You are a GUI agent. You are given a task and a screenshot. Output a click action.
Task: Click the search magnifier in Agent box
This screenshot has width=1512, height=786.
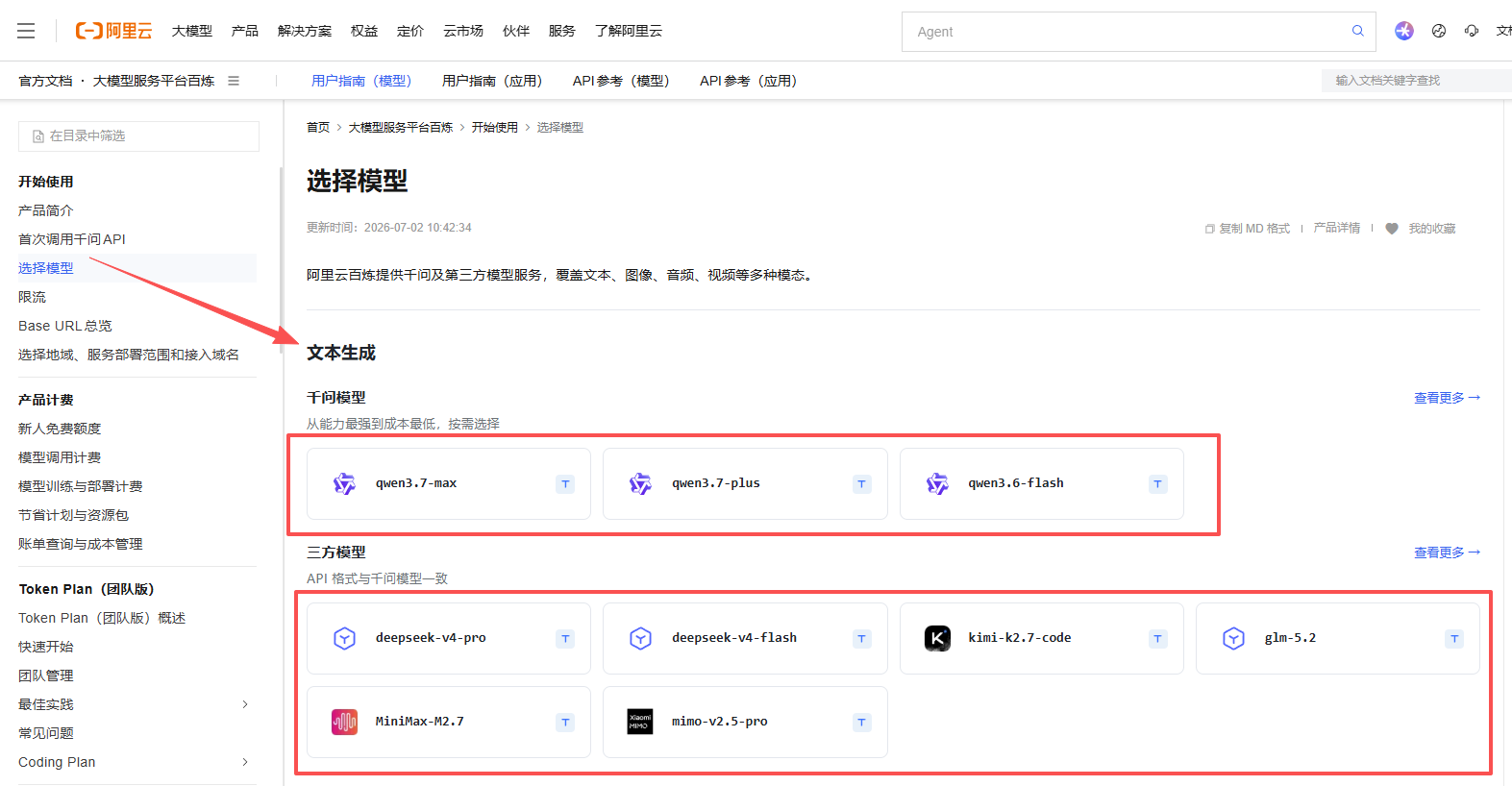[x=1358, y=31]
